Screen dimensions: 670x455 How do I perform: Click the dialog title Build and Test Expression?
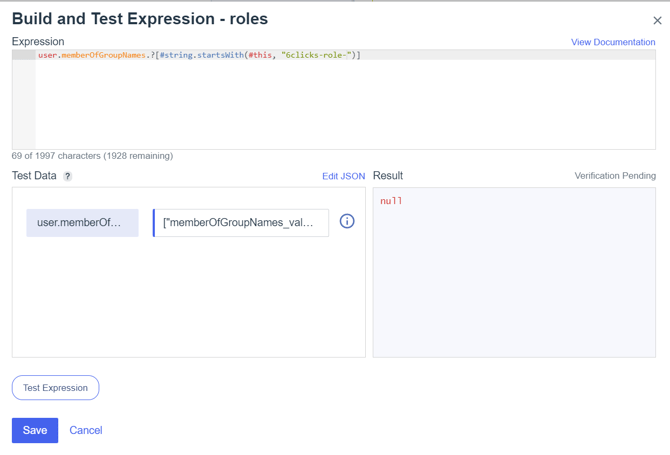point(140,19)
